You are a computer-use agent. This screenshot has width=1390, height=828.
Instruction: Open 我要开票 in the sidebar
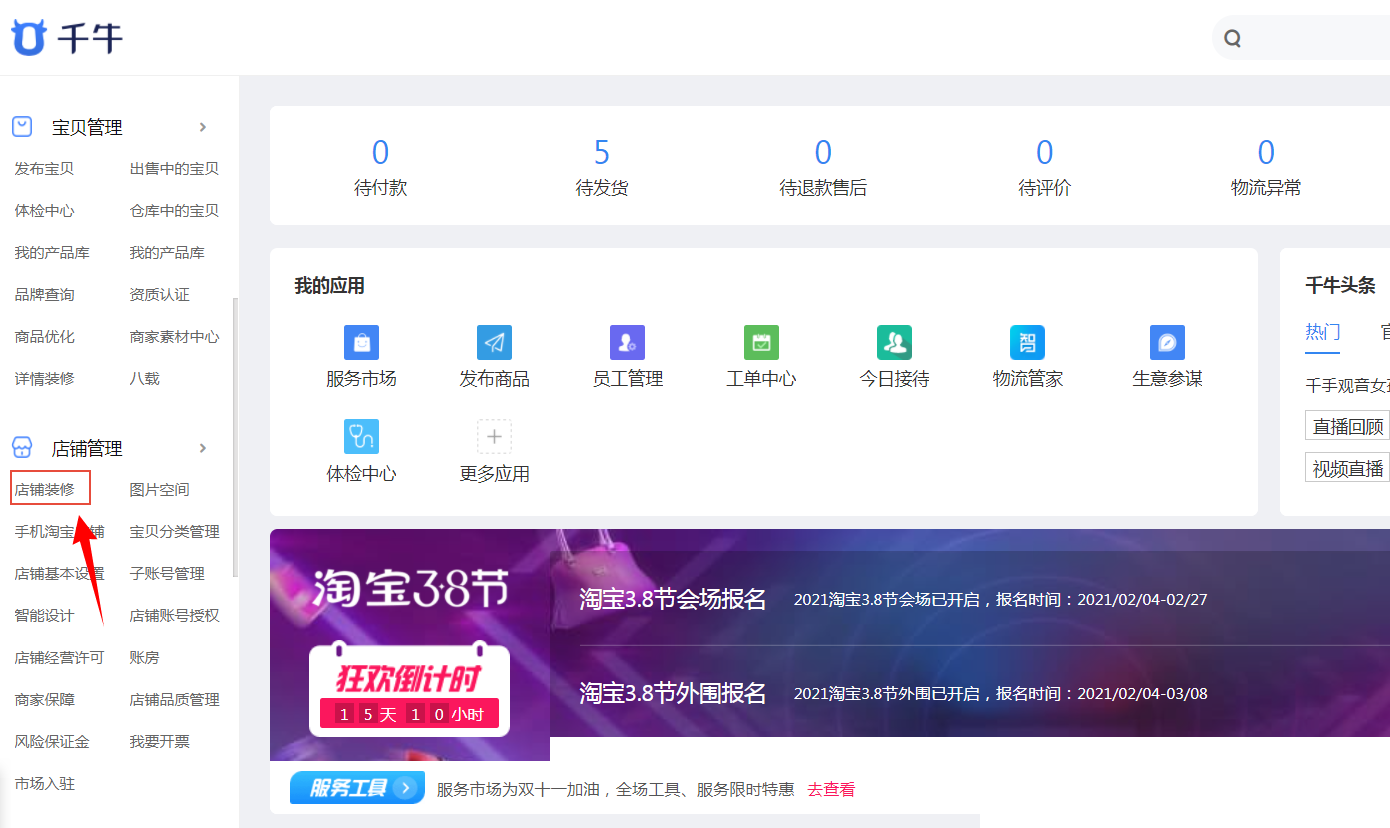159,742
